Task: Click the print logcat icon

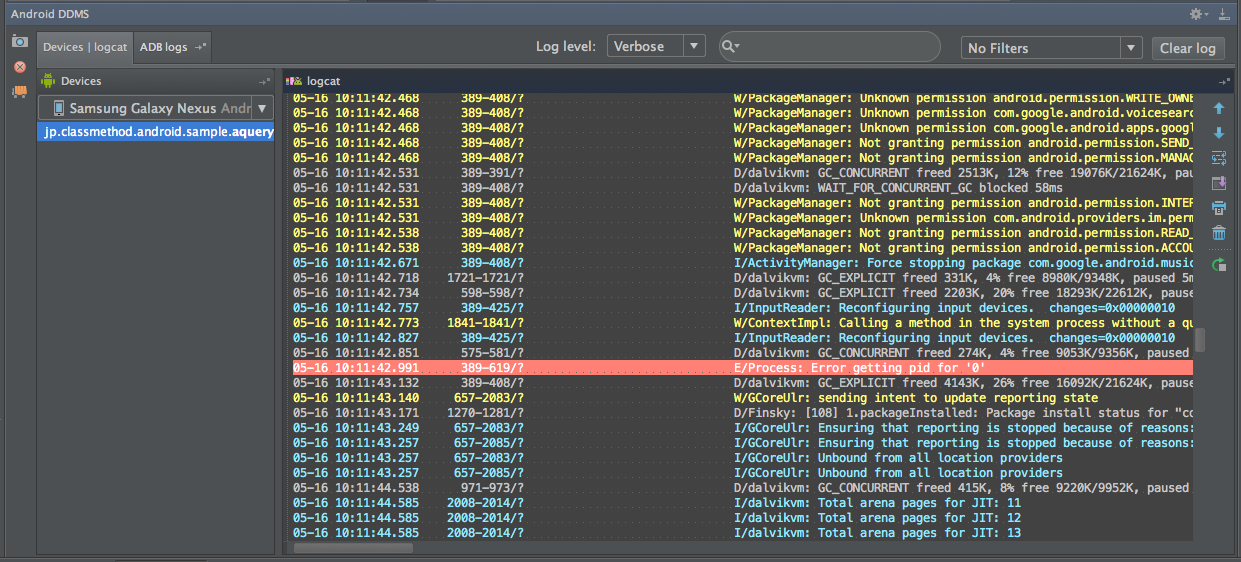Action: [1218, 208]
